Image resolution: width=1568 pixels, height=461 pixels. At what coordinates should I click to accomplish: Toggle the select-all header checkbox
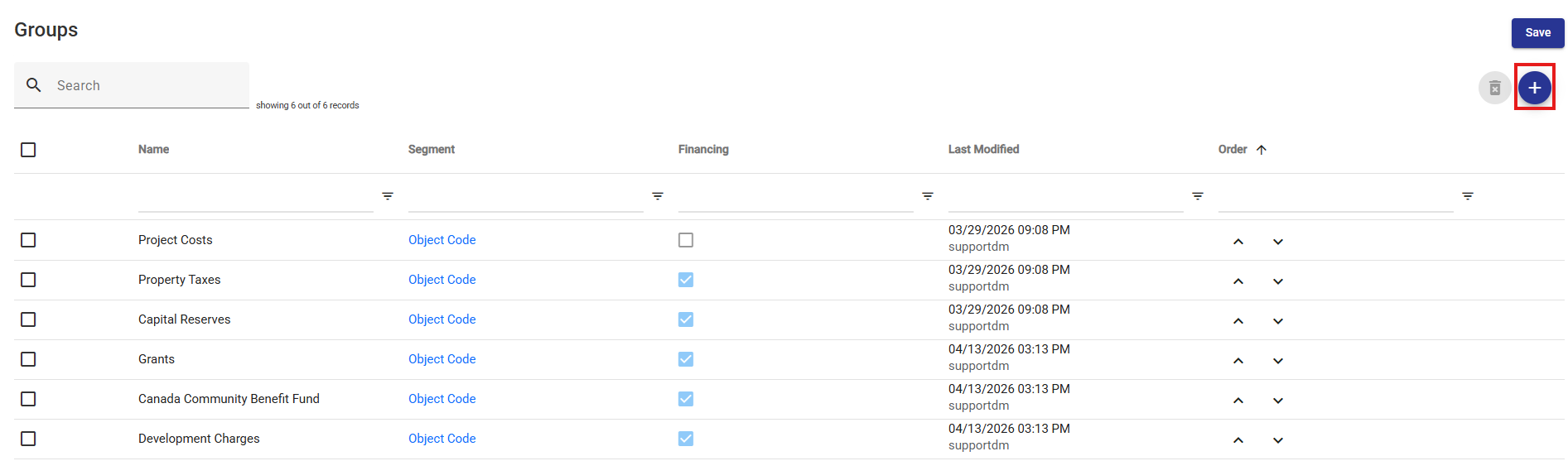point(28,150)
